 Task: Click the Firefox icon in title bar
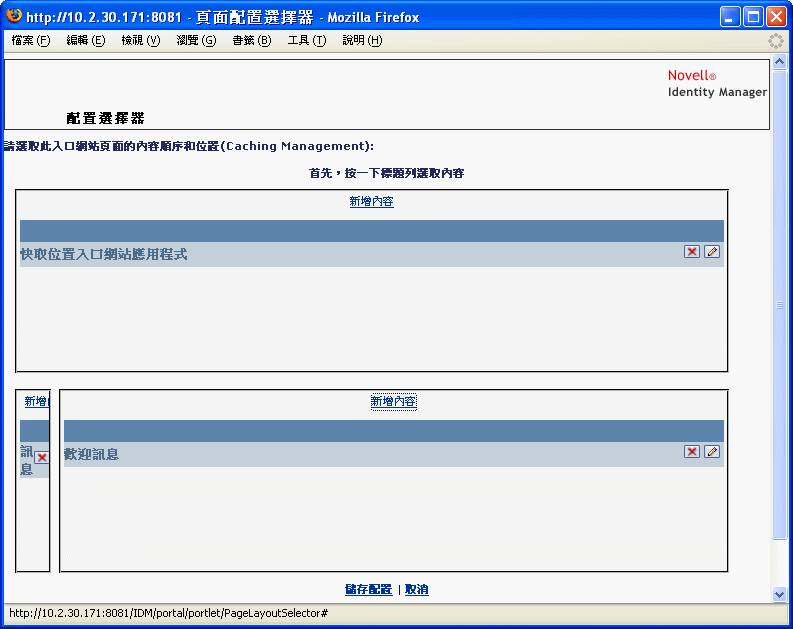[x=14, y=16]
